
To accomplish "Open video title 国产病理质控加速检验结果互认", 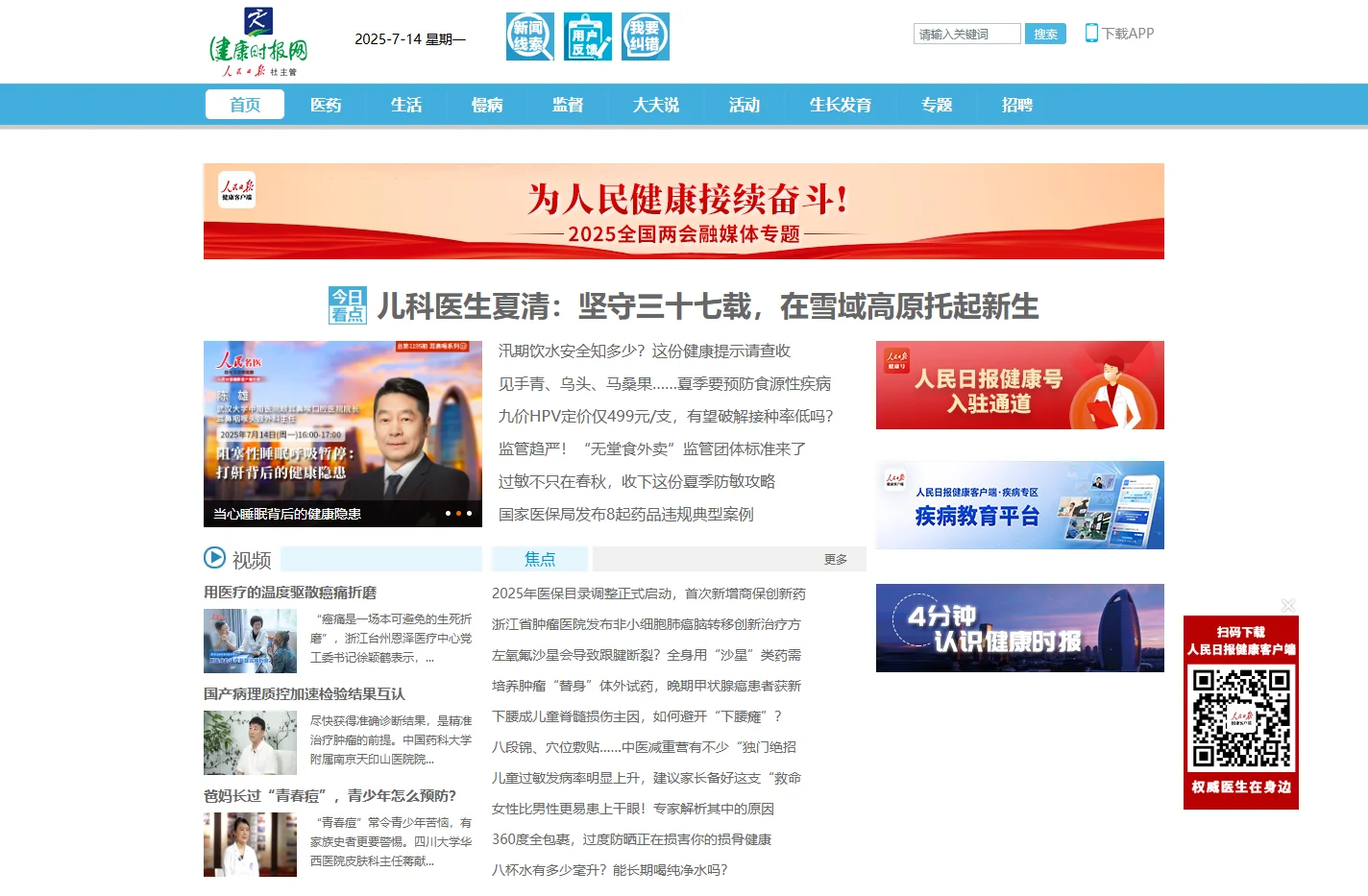I will click(305, 693).
